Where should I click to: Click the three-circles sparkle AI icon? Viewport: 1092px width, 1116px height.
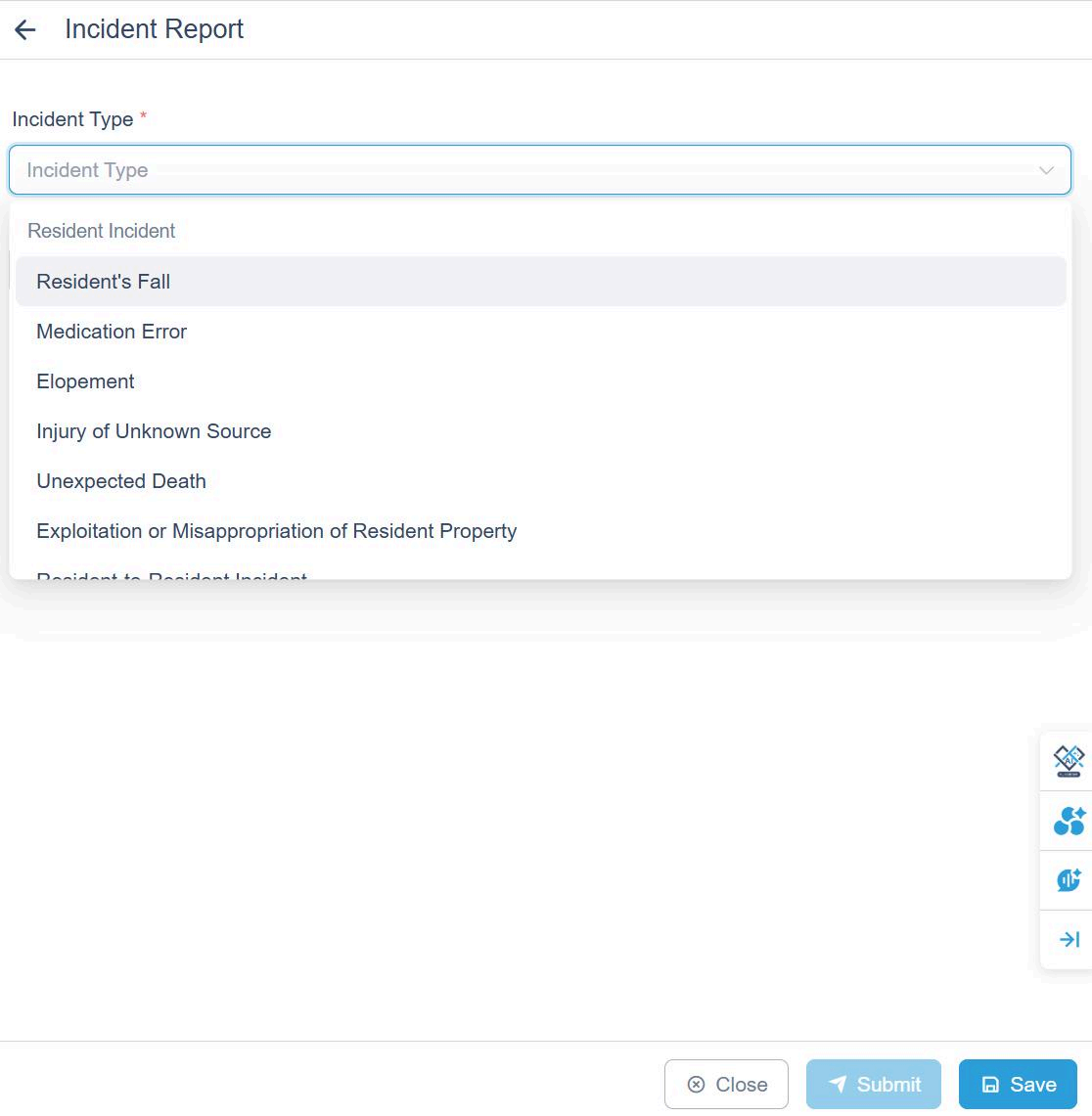[x=1068, y=821]
